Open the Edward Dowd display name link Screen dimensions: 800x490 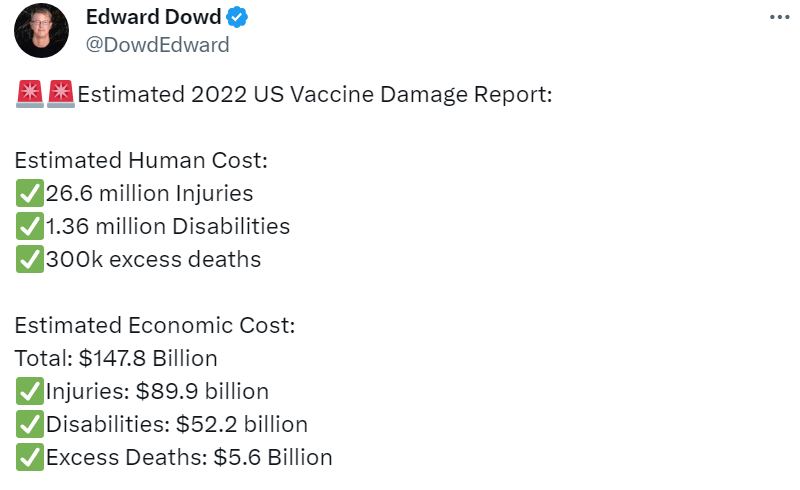(153, 17)
